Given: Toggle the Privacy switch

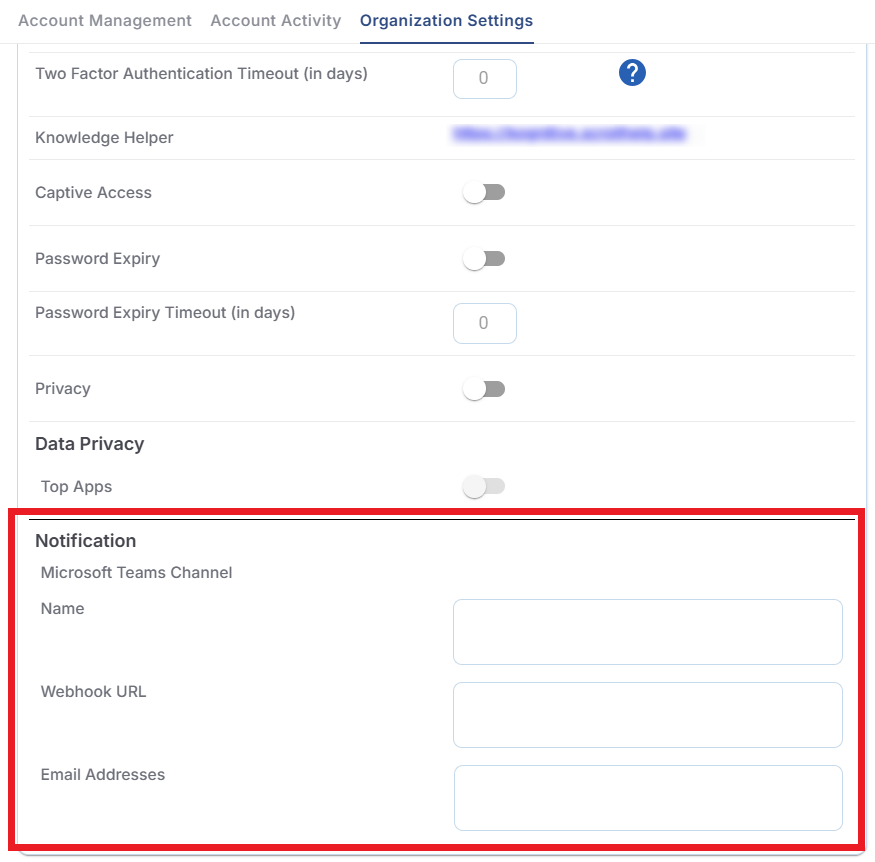Looking at the screenshot, I should pos(485,389).
